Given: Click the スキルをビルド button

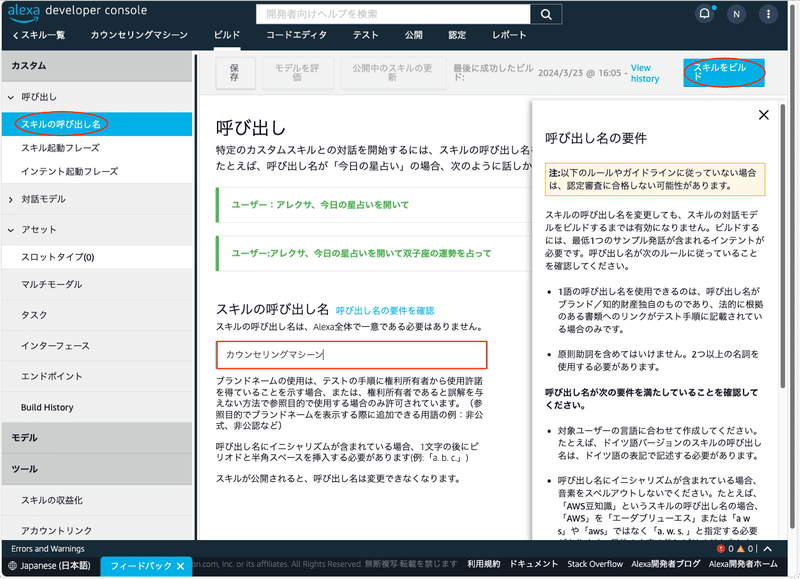Looking at the screenshot, I should [x=723, y=72].
